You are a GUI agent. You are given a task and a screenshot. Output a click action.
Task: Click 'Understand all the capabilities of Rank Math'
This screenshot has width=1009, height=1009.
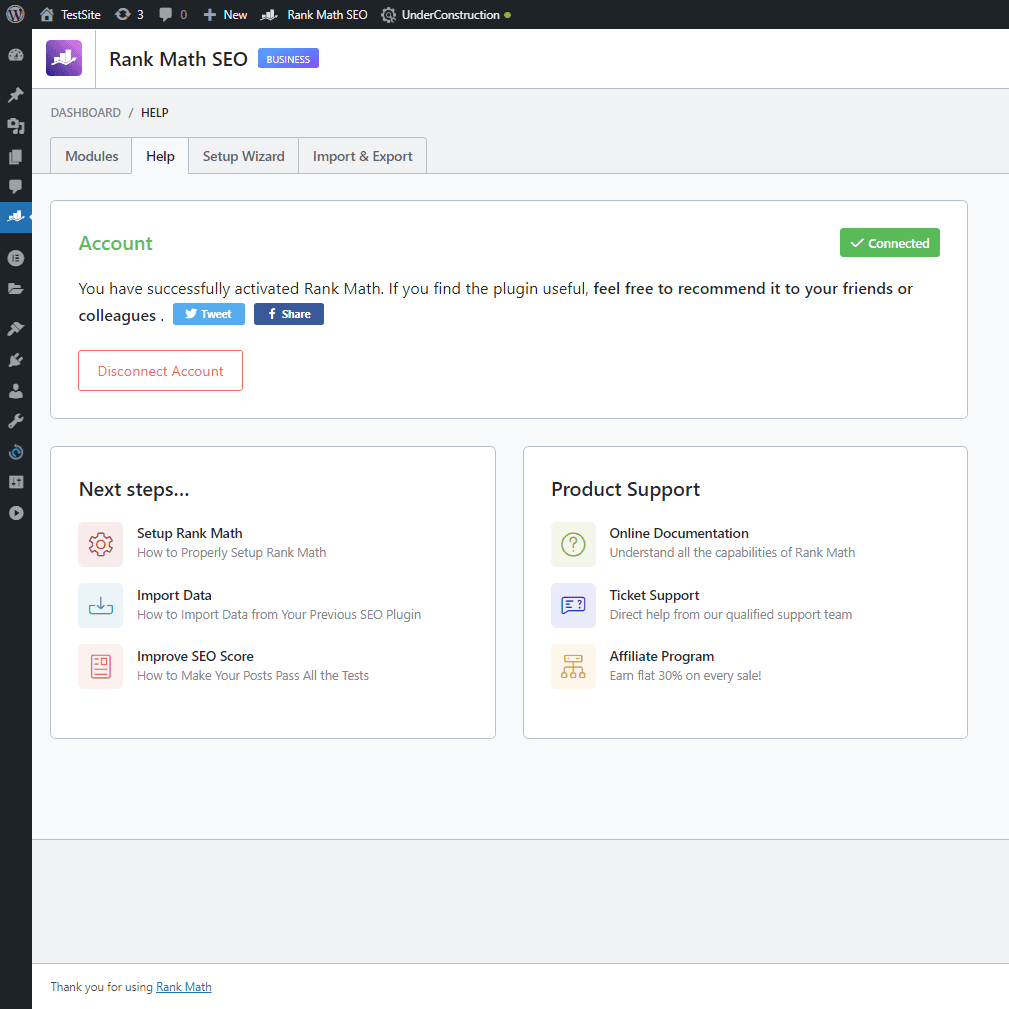pos(732,553)
